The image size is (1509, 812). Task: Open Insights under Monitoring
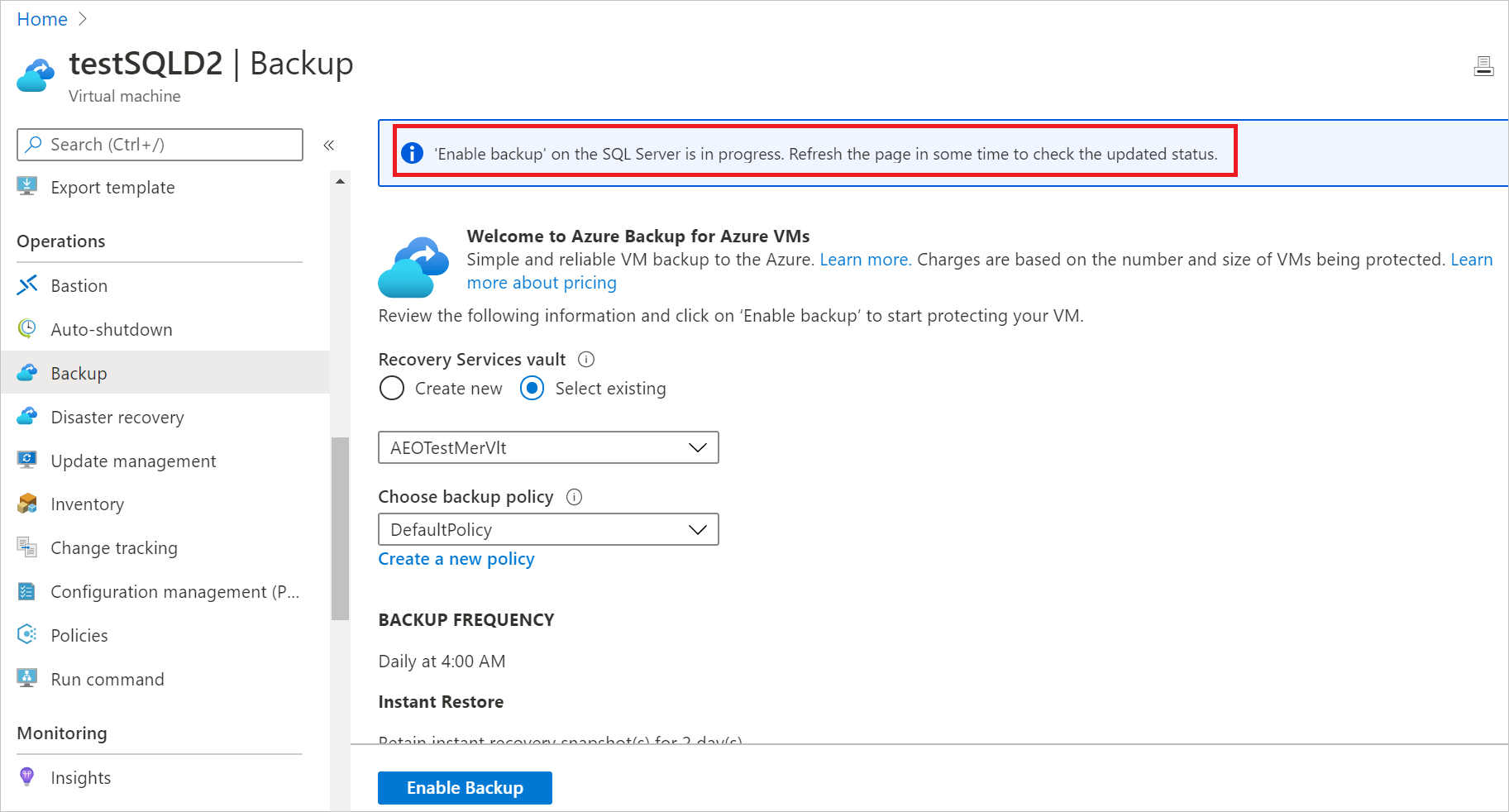[x=80, y=776]
